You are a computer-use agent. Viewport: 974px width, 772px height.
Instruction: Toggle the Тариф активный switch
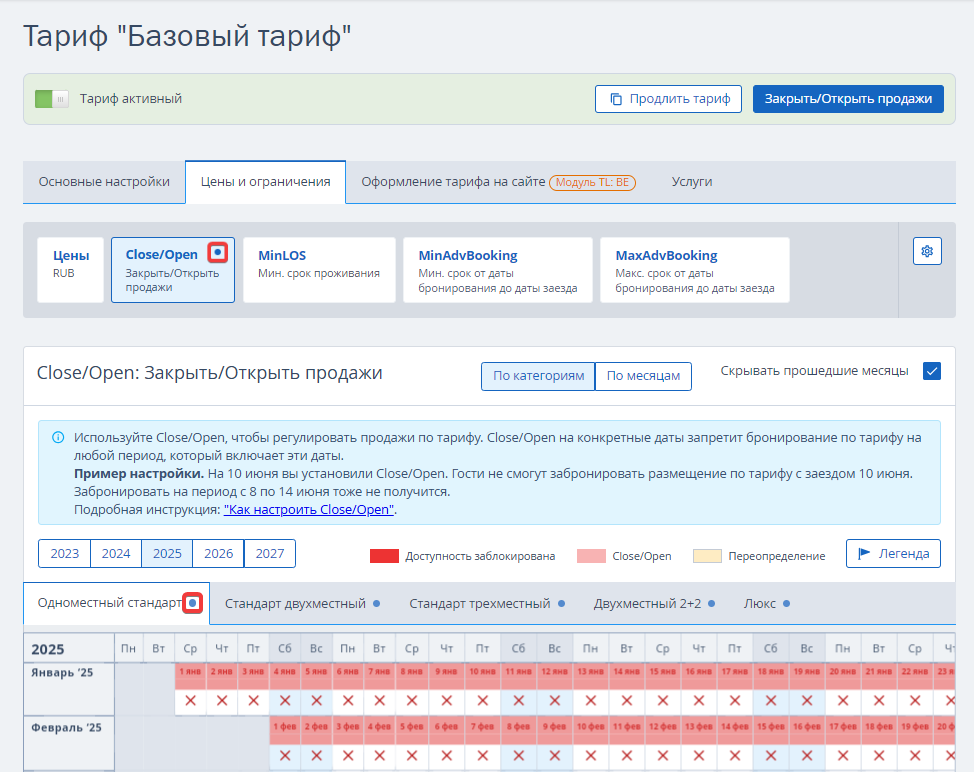coord(51,99)
